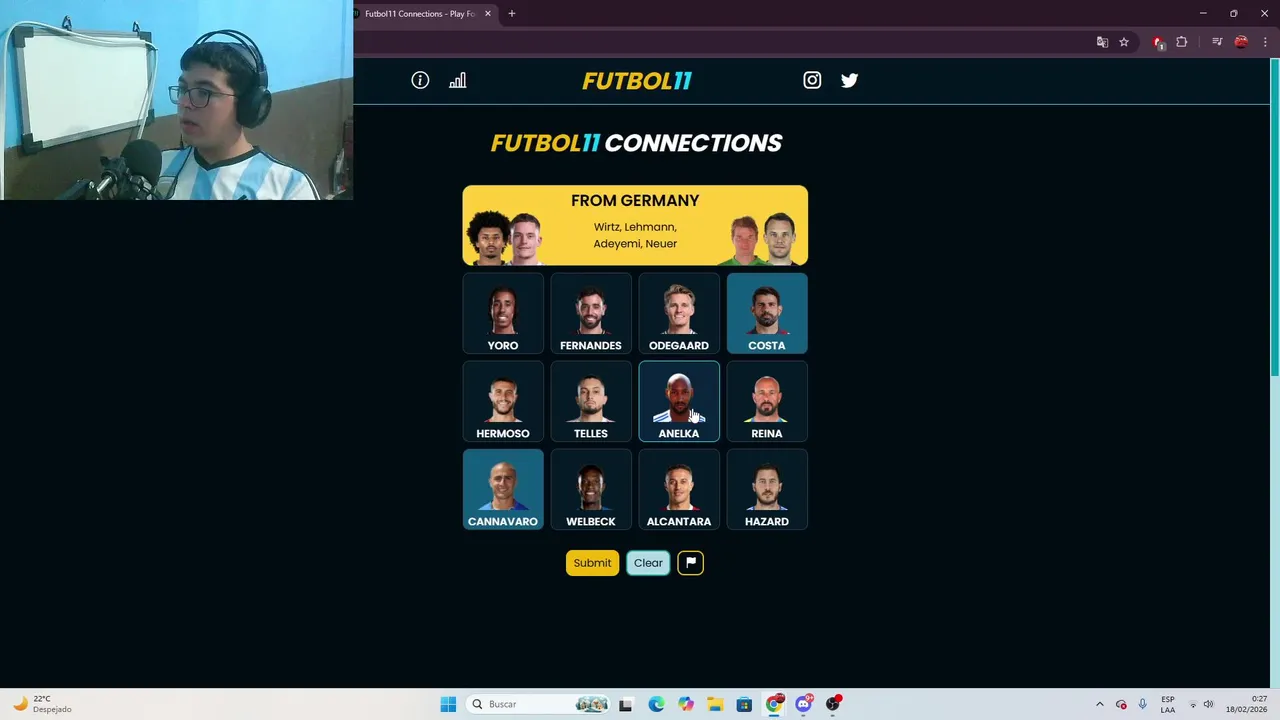Select the Anelka player card
Image resolution: width=1280 pixels, height=720 pixels.
pos(679,401)
